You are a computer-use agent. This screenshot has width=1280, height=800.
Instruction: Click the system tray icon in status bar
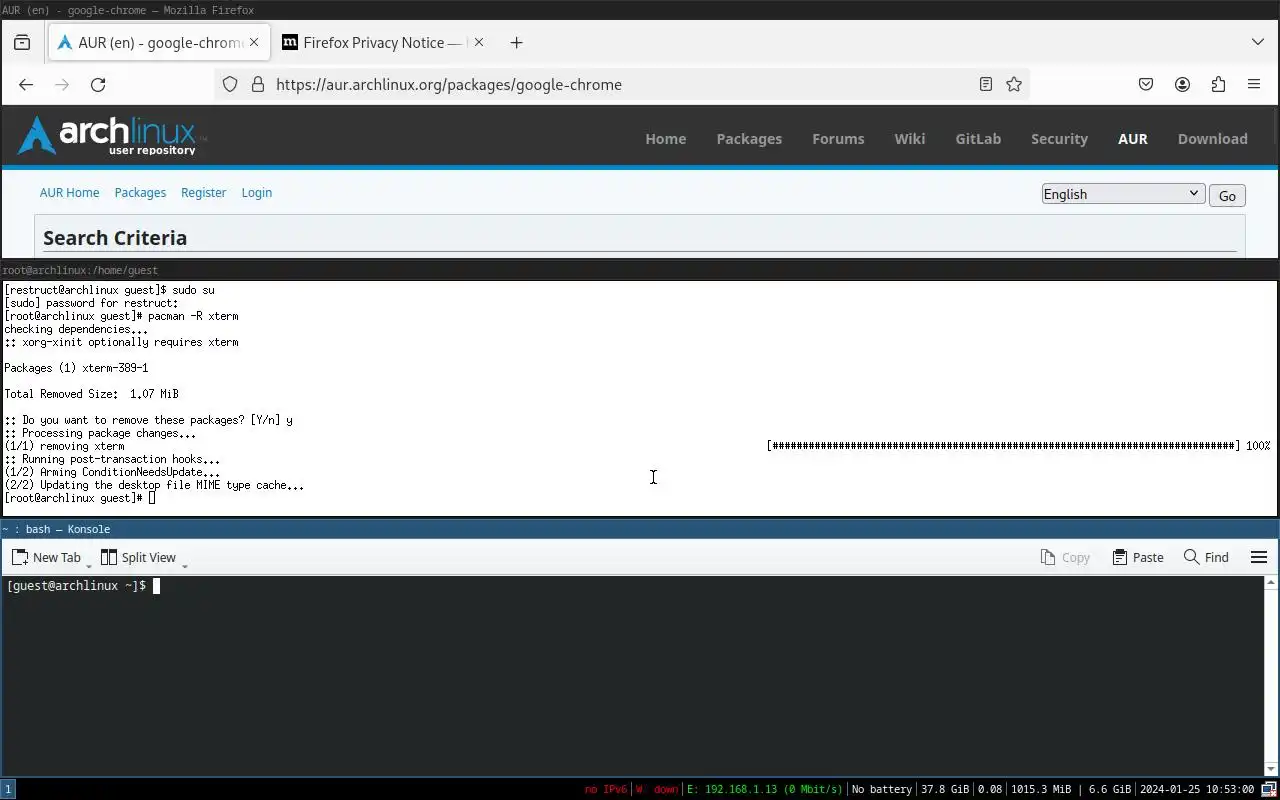[x=1269, y=789]
